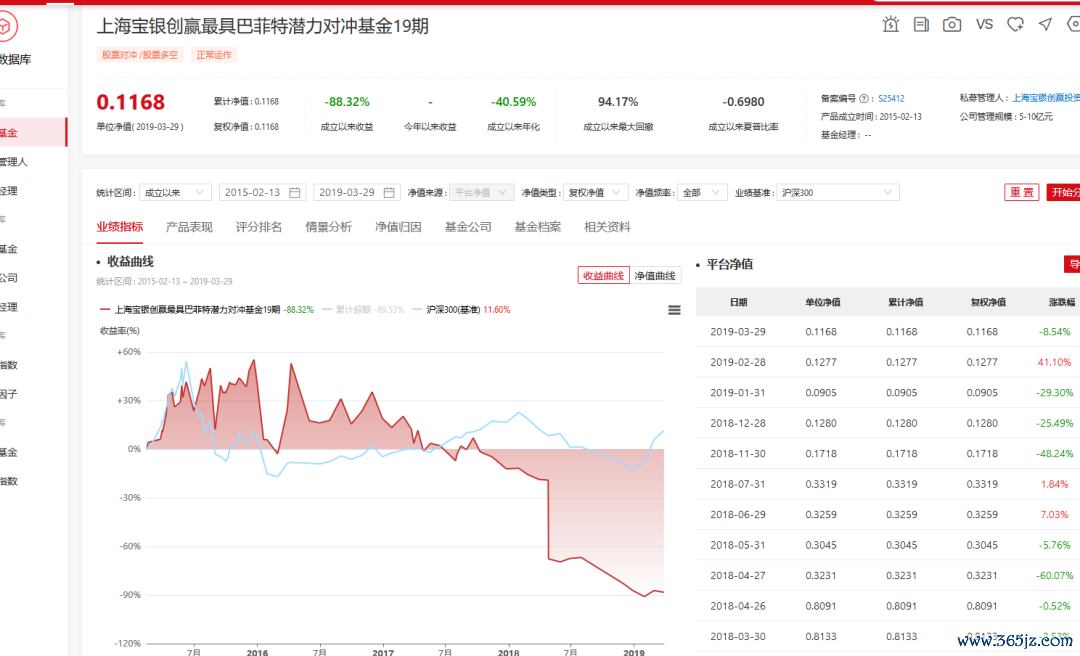Click help question mark beside 备案编号
The height and width of the screenshot is (656, 1080).
coord(864,99)
